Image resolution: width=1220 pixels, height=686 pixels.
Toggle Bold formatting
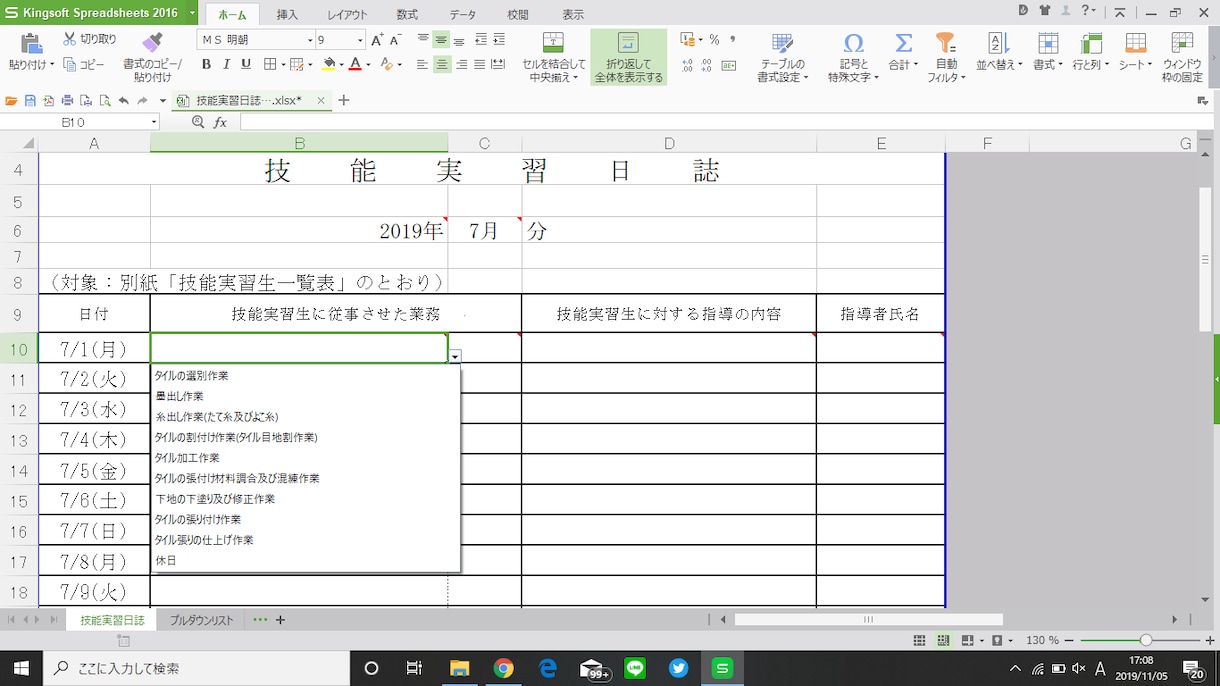click(206, 64)
